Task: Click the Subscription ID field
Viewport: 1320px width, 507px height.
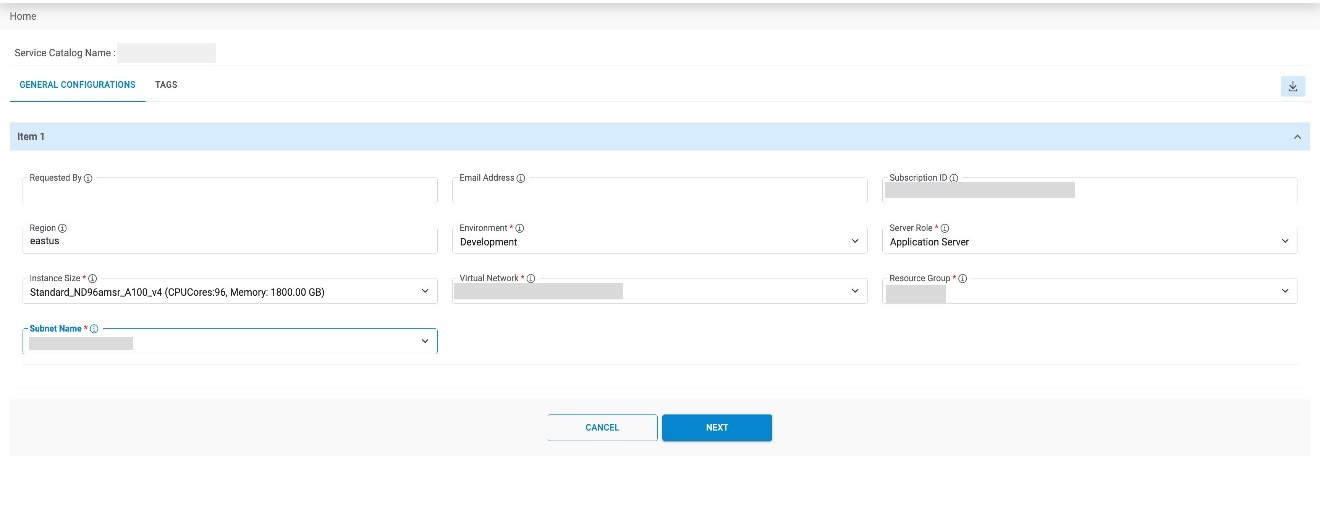Action: point(1090,191)
